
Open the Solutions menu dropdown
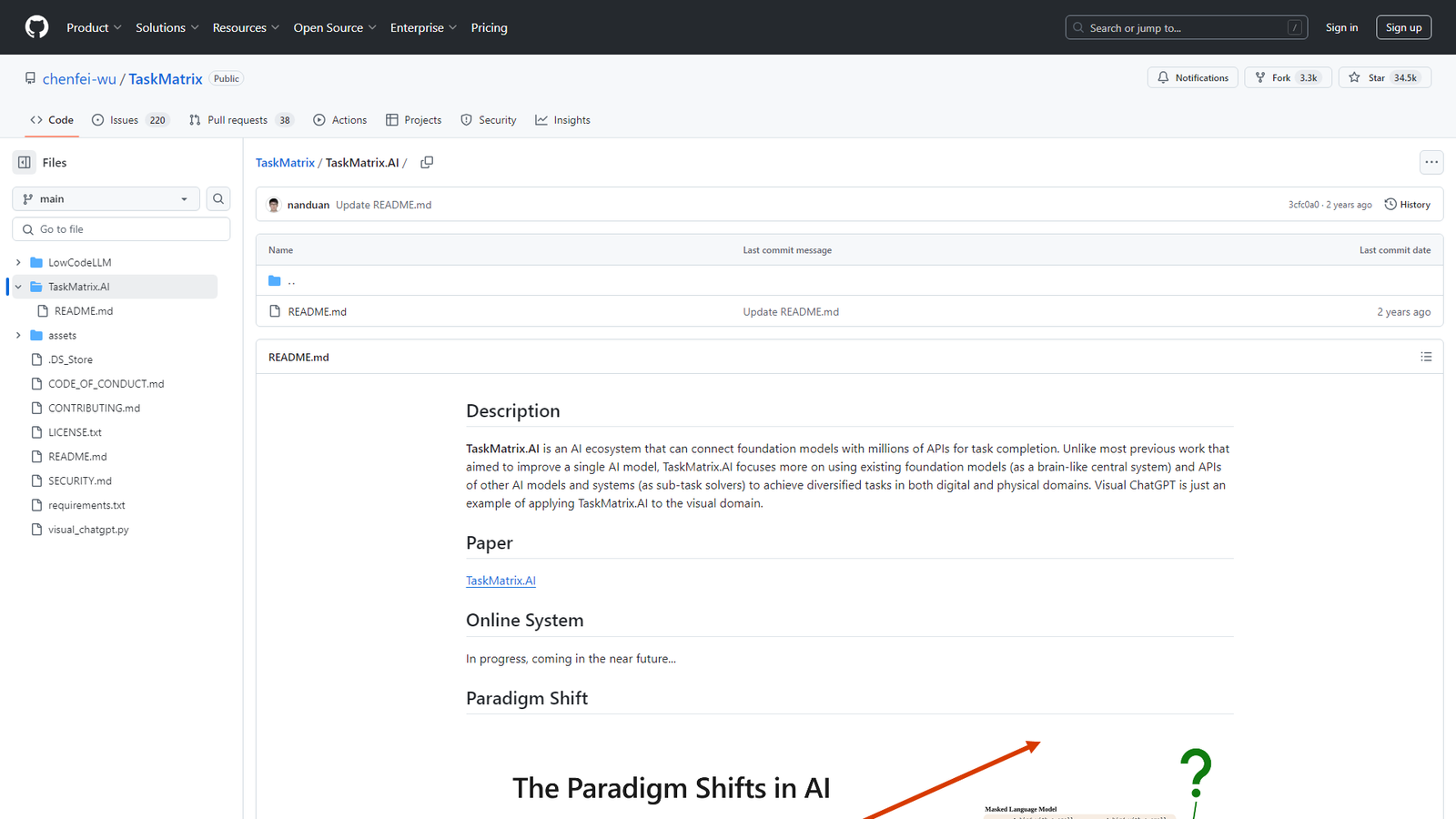pyautogui.click(x=167, y=27)
